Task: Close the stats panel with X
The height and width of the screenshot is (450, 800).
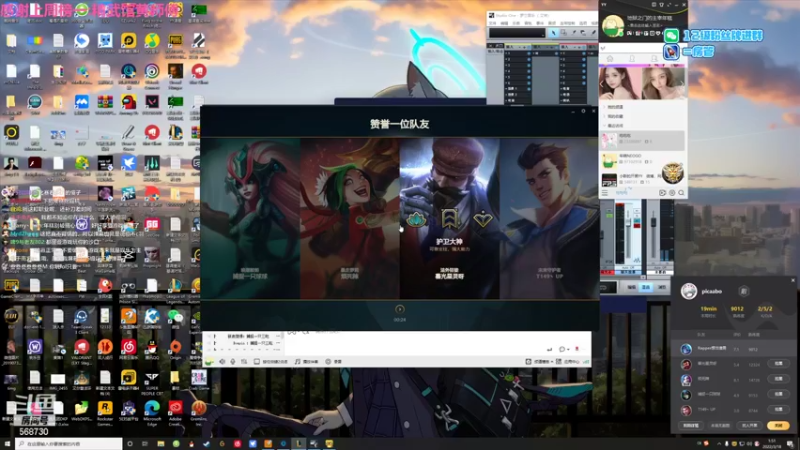Action: [793, 280]
